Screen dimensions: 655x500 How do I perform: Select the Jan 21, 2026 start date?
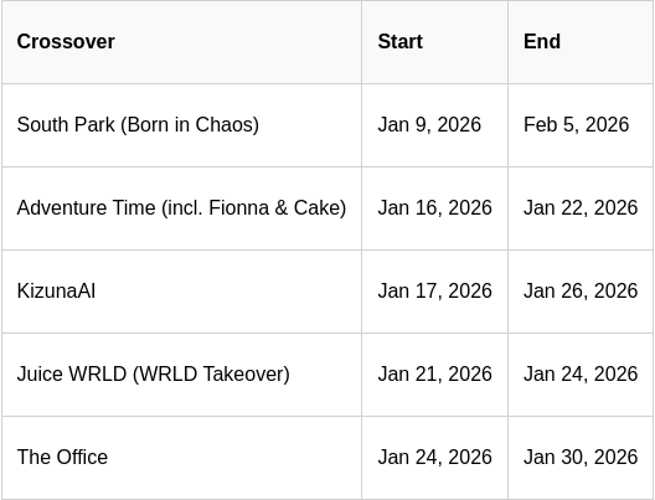pyautogui.click(x=435, y=374)
